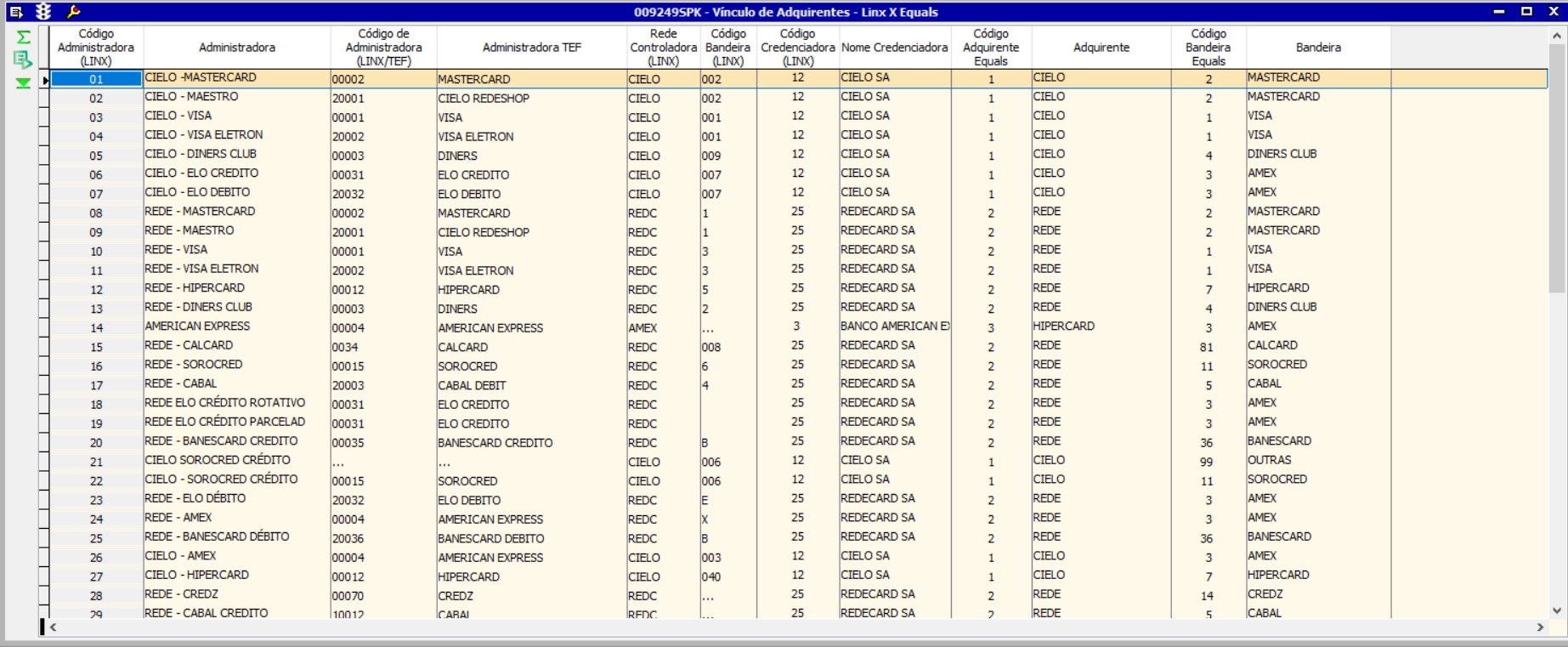Click the Administradora column header
The height and width of the screenshot is (647, 1568).
(x=237, y=48)
